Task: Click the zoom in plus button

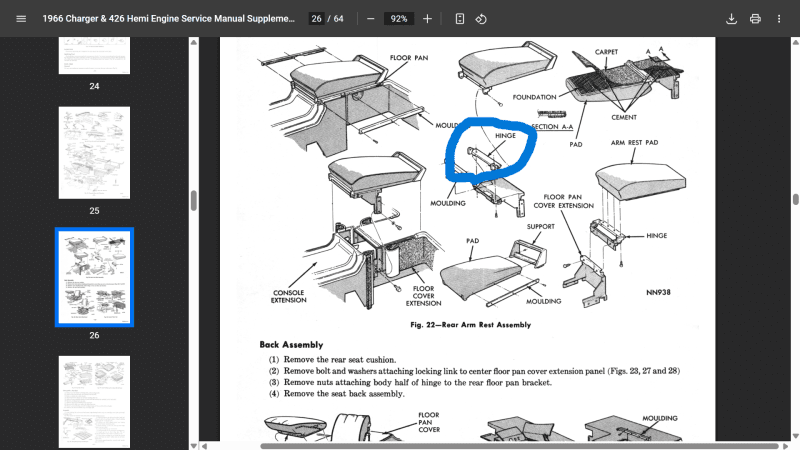Action: click(428, 19)
